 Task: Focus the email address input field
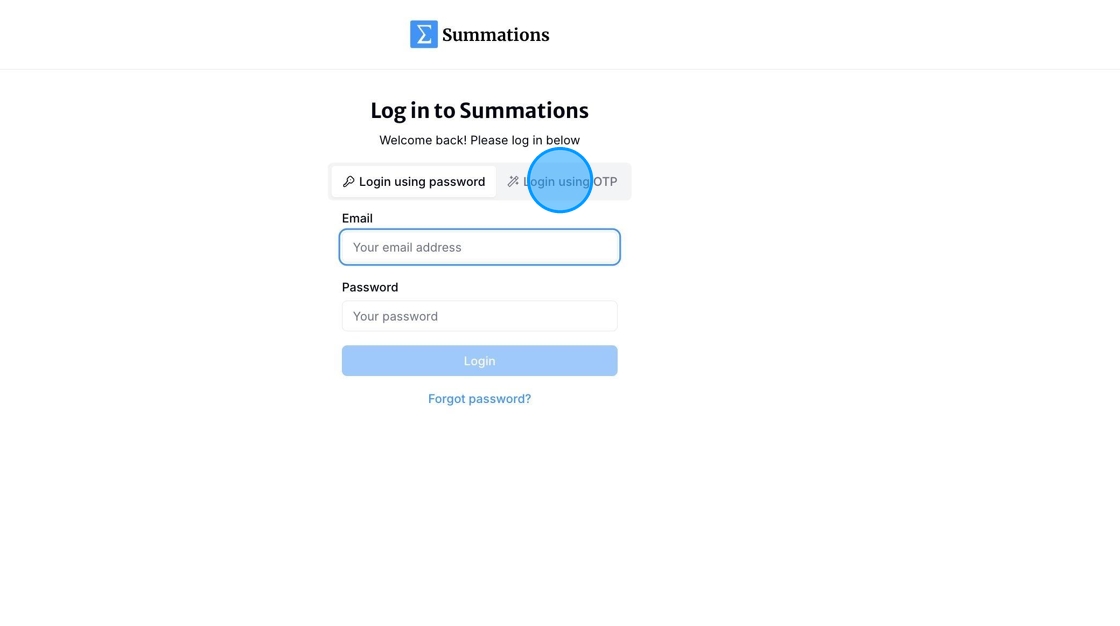coord(479,247)
